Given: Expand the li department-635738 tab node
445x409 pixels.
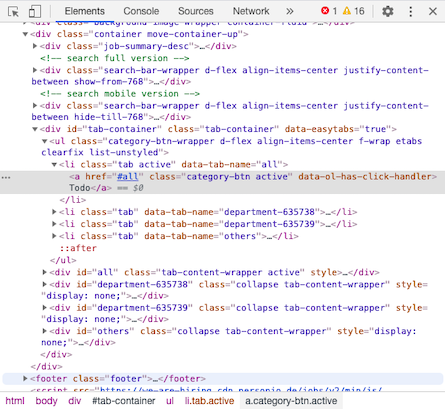Looking at the screenshot, I should click(x=54, y=212).
